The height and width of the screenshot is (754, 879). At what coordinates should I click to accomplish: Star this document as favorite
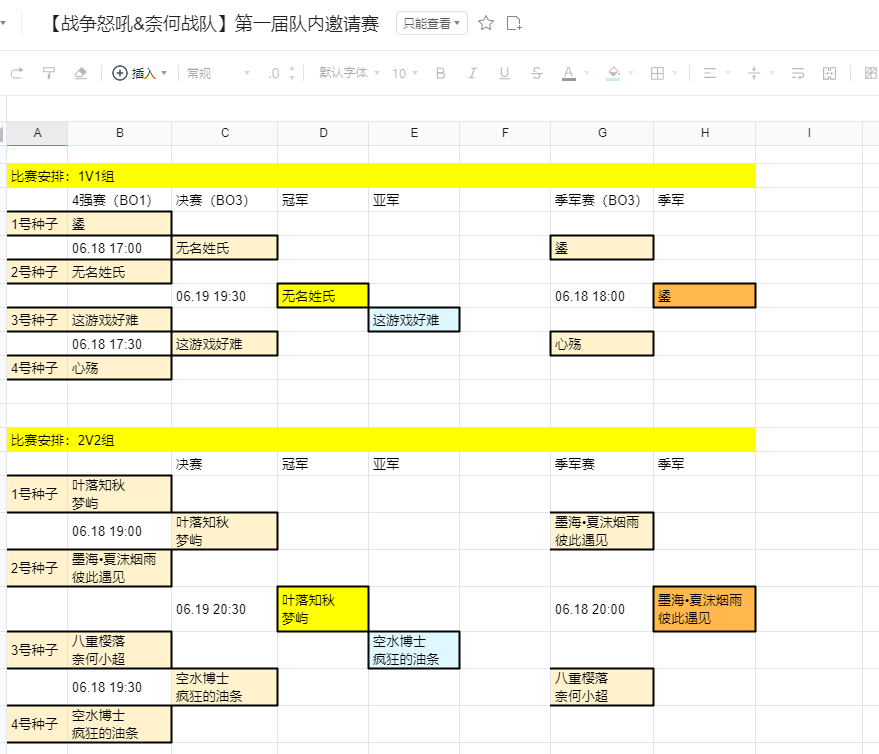486,23
